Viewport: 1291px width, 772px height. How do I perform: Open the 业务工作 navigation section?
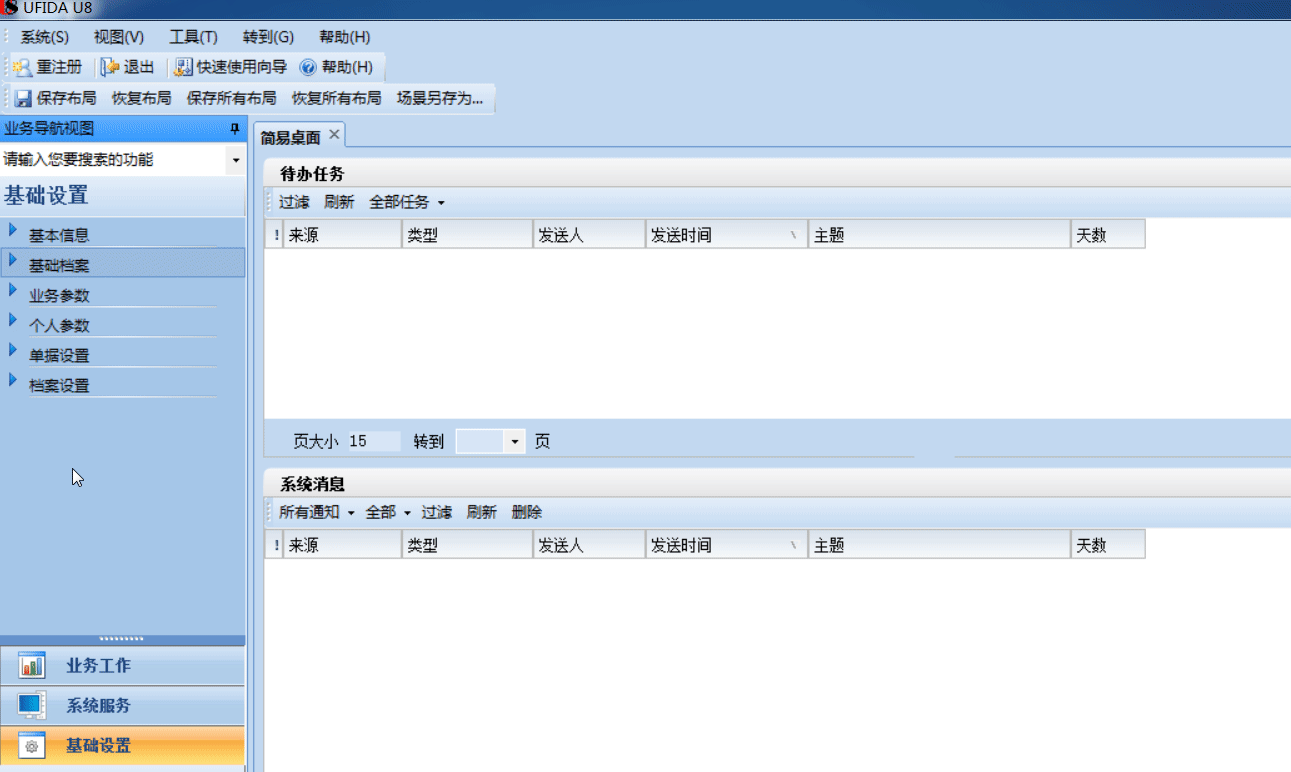pyautogui.click(x=122, y=666)
